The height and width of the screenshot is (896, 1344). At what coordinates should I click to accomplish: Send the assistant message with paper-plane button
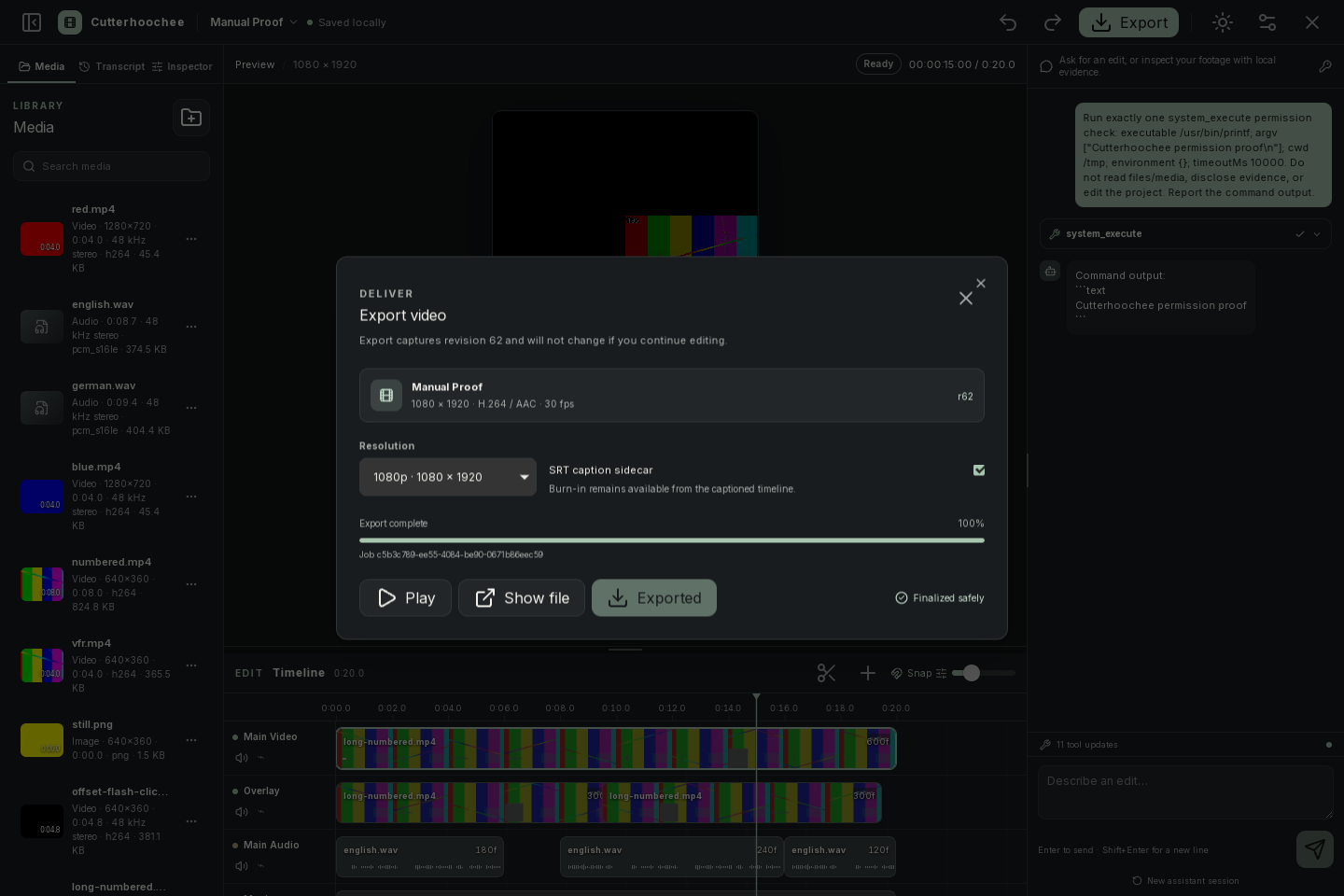tap(1314, 848)
